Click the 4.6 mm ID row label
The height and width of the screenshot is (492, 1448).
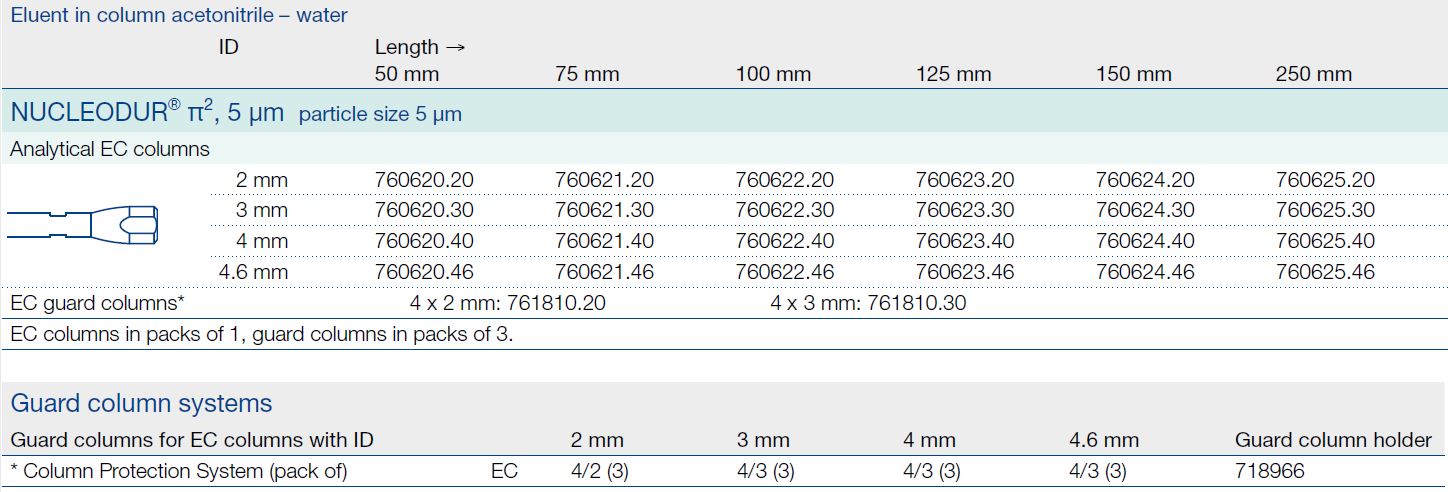point(253,272)
